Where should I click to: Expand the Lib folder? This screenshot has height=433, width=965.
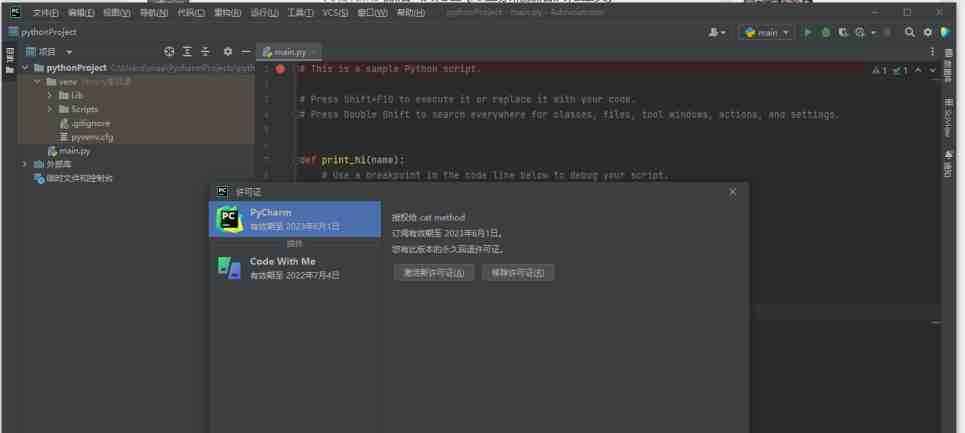(x=50, y=95)
